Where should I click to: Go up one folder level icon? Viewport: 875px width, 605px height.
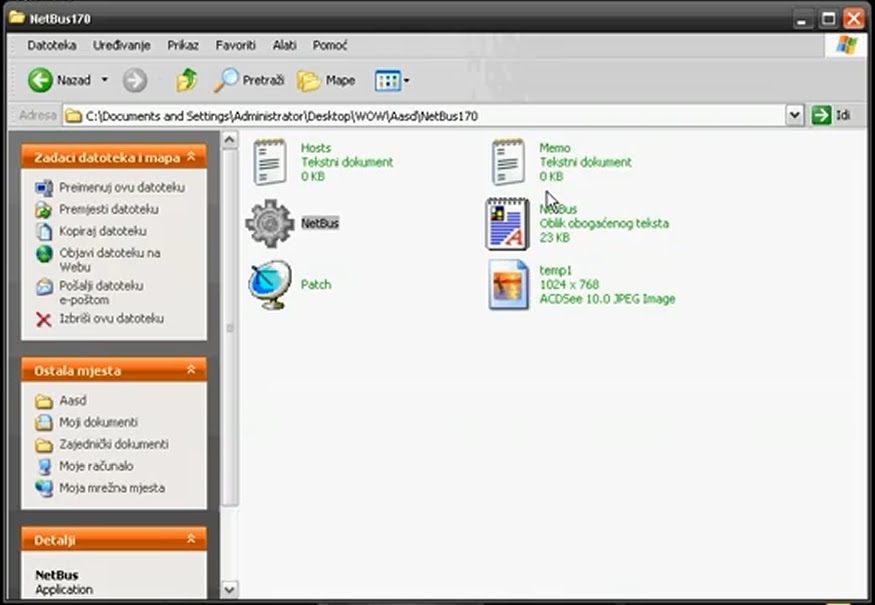click(x=186, y=80)
